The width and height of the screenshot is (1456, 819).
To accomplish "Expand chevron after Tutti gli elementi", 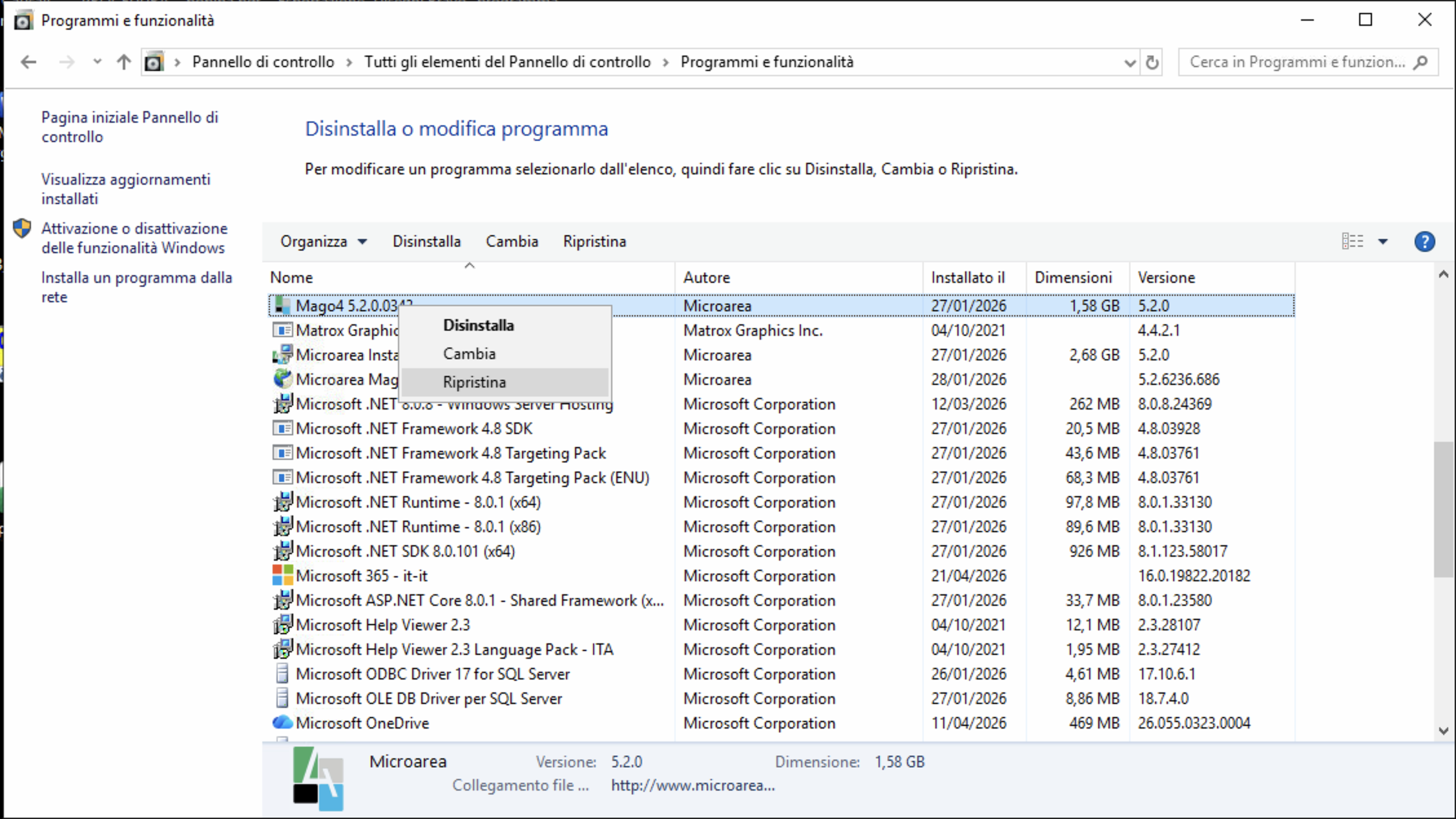I will point(665,62).
